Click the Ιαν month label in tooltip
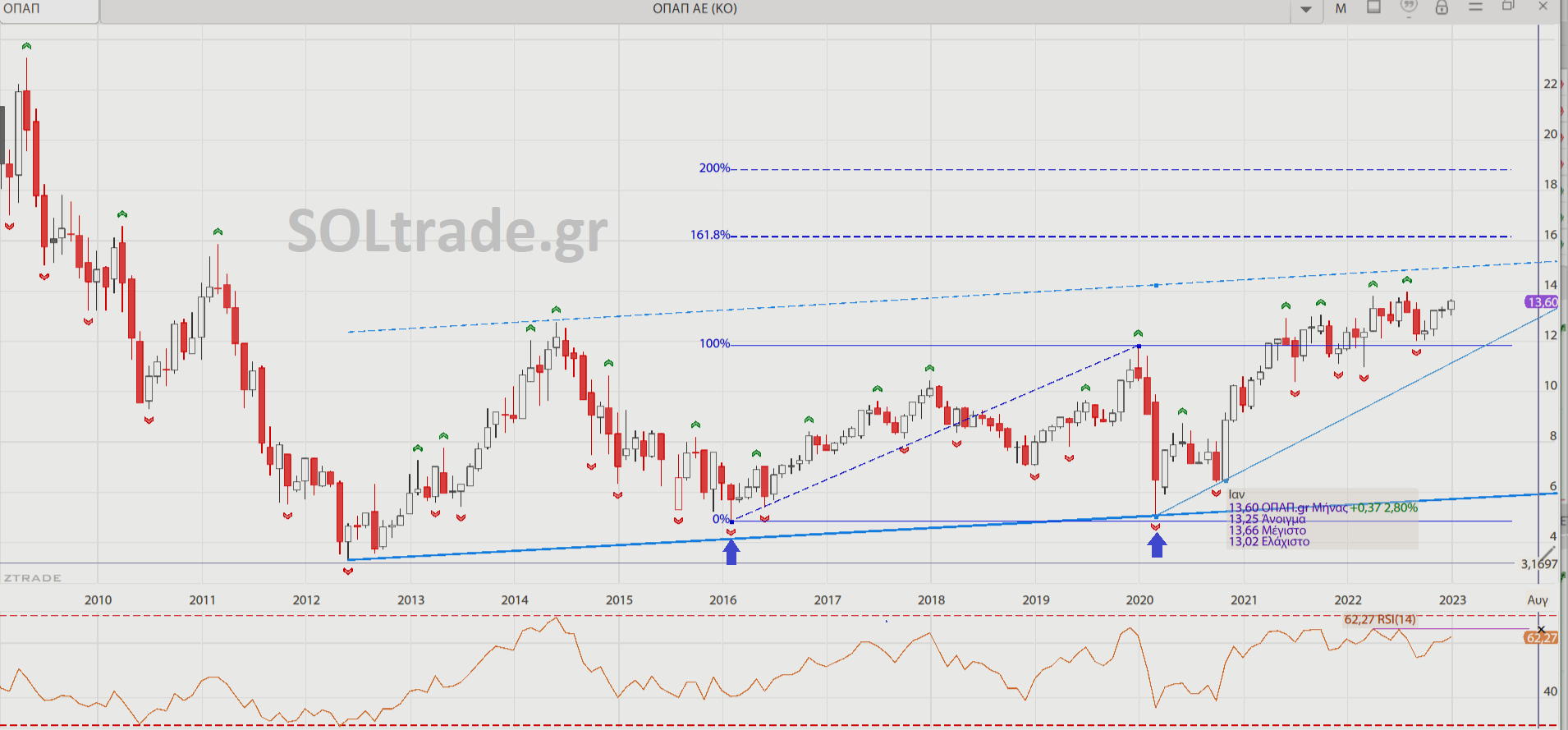The image size is (1568, 730). tap(1236, 495)
